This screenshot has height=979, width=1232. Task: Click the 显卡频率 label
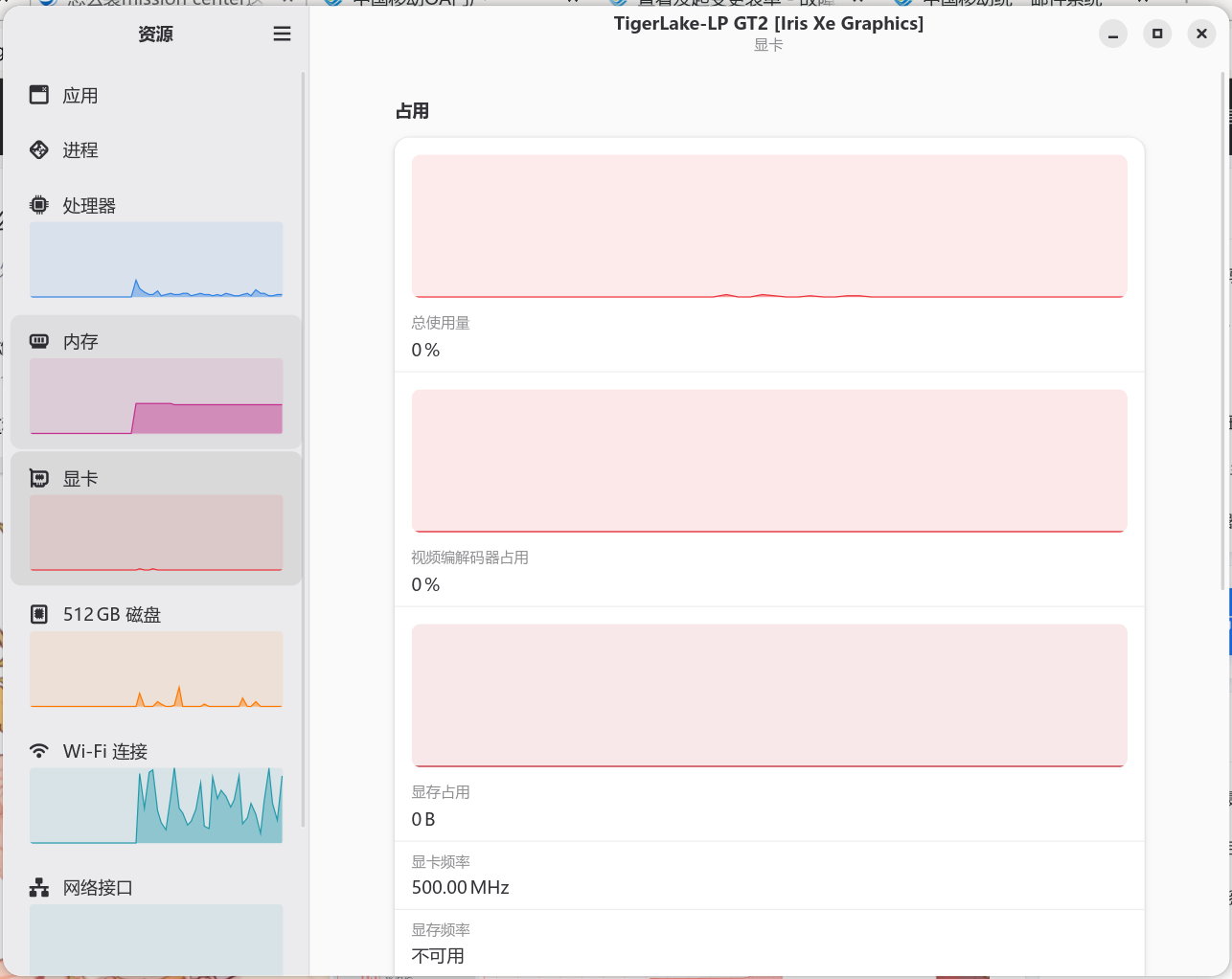(x=441, y=862)
